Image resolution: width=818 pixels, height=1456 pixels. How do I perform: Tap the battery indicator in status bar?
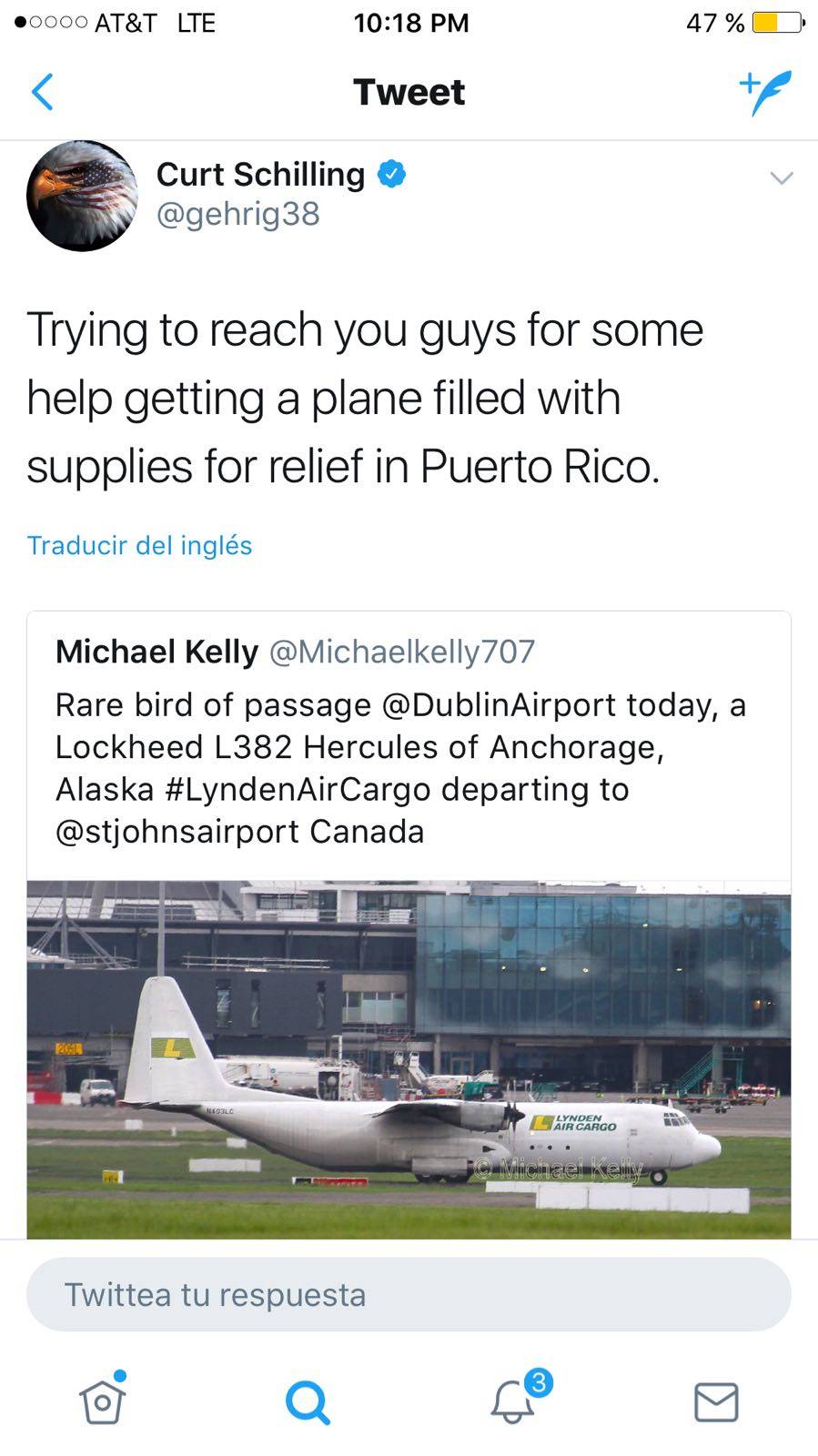click(778, 22)
